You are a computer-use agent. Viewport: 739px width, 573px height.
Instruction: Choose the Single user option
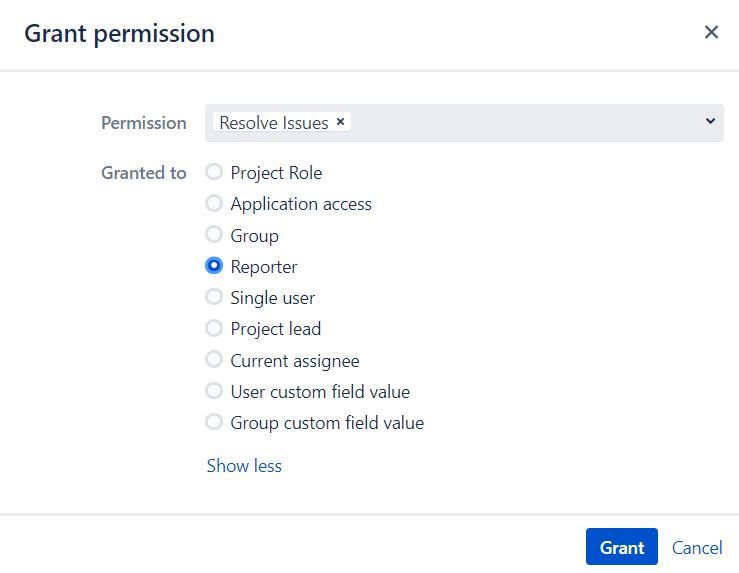click(214, 297)
